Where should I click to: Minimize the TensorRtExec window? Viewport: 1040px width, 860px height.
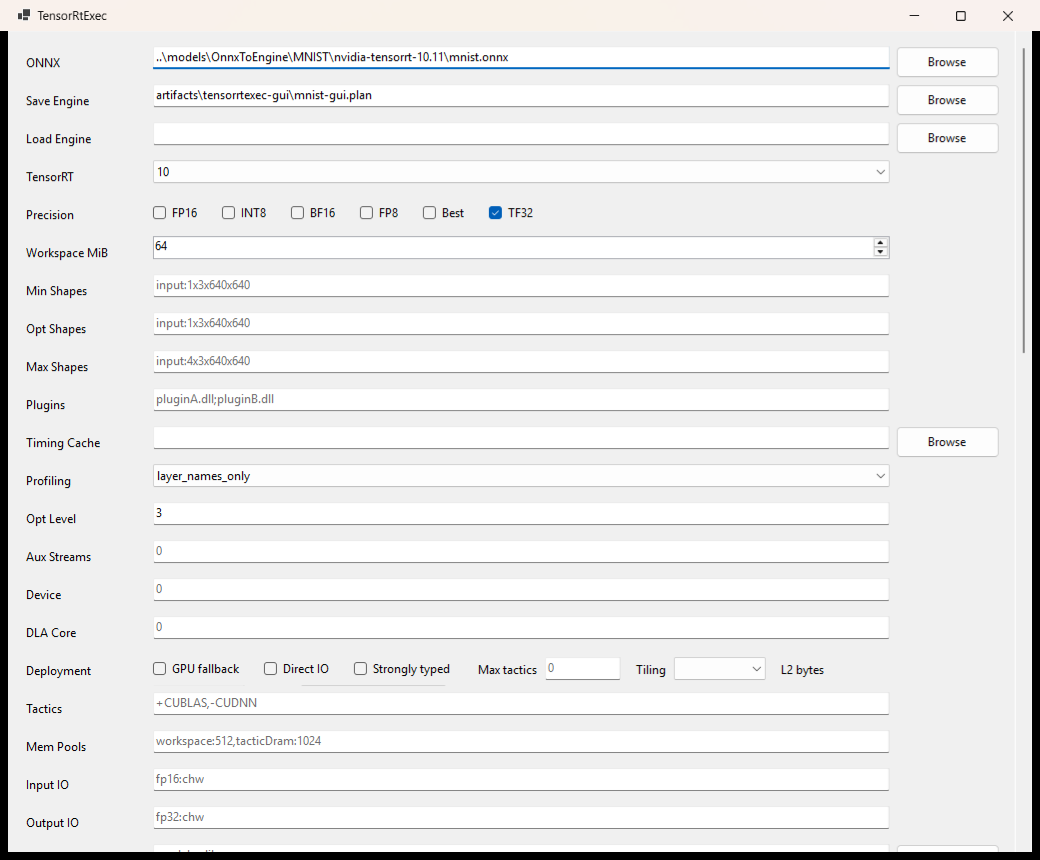[914, 16]
